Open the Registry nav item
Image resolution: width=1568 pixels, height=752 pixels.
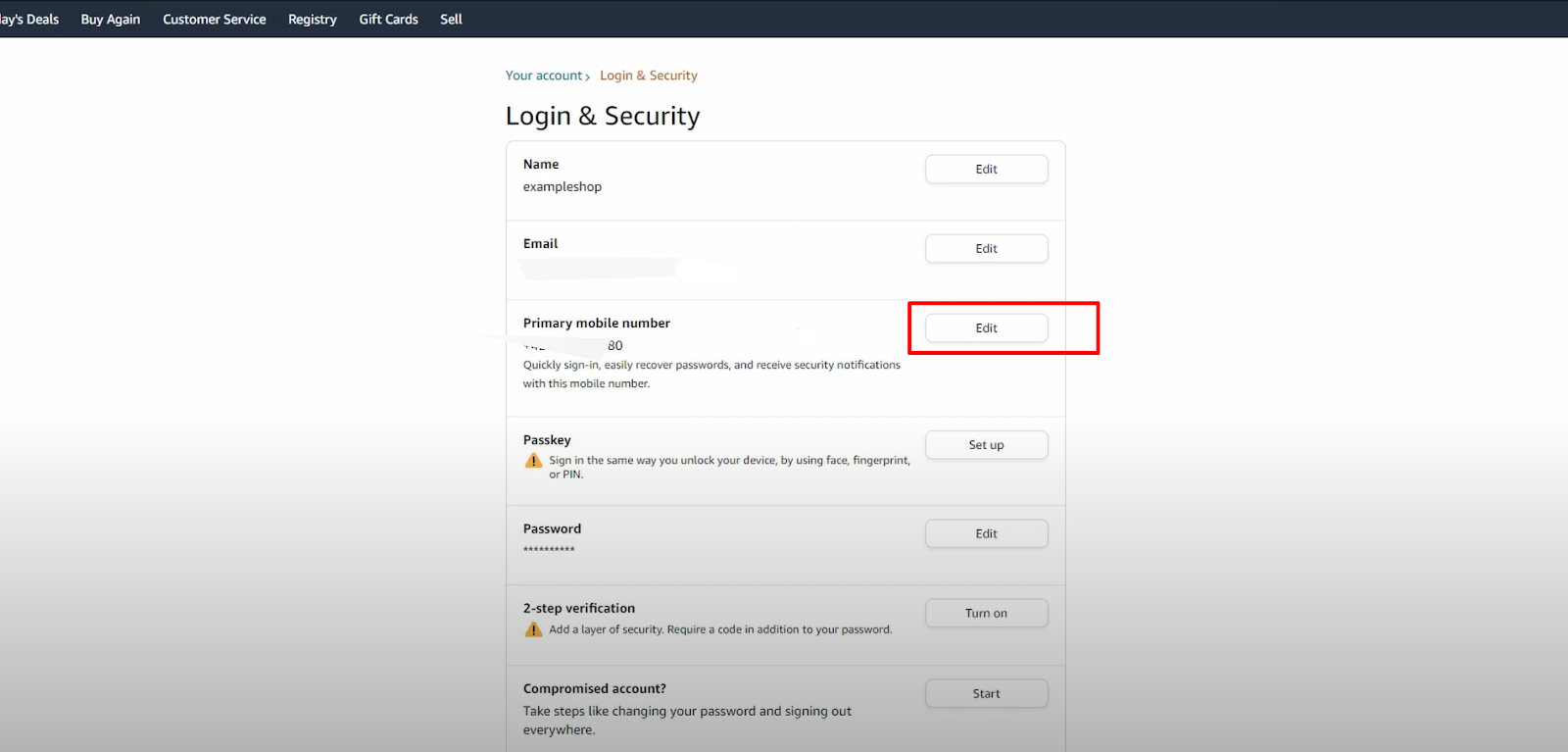[x=313, y=19]
